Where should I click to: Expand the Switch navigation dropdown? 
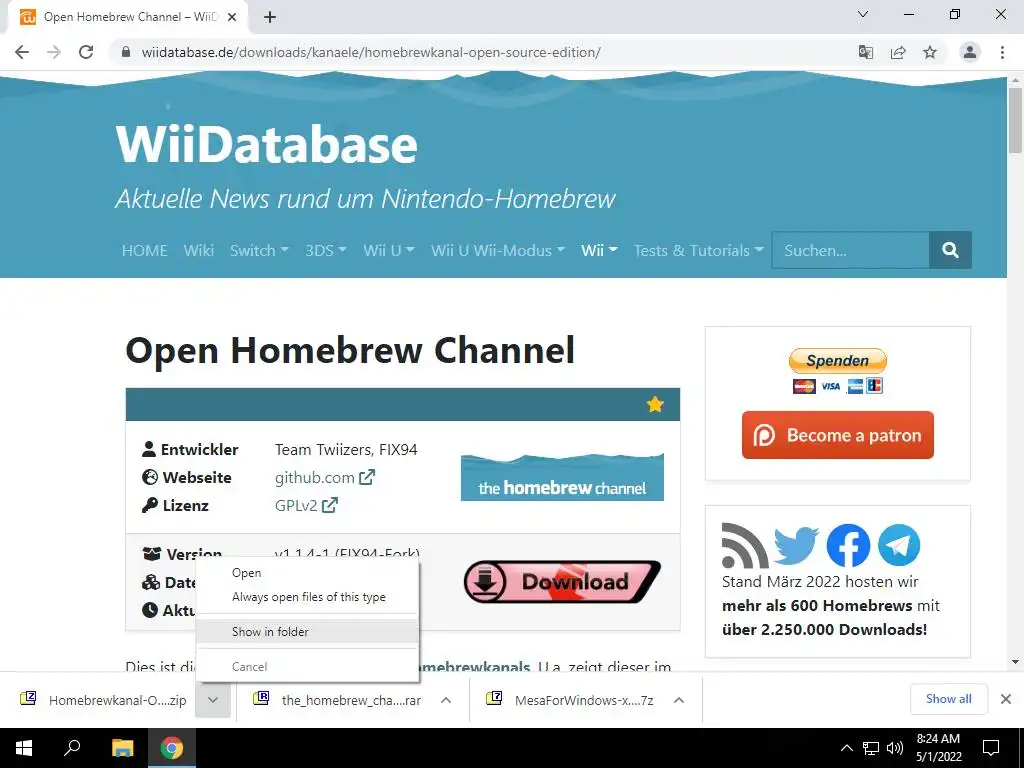point(259,250)
